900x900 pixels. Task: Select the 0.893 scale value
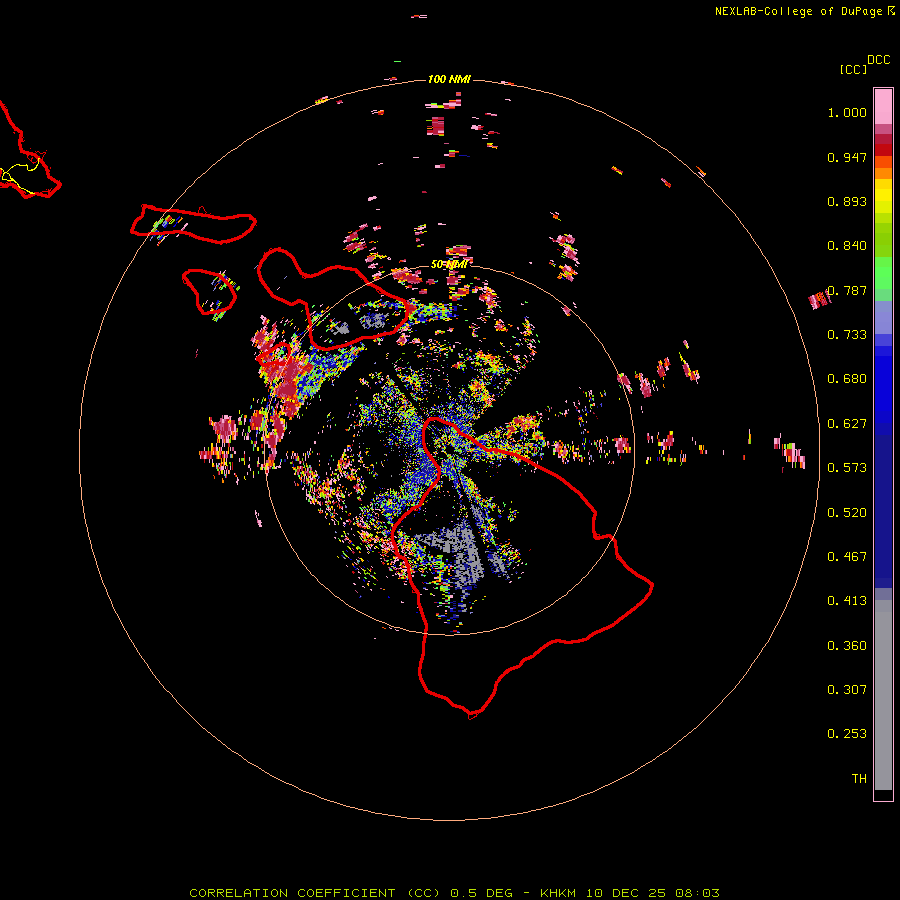pyautogui.click(x=847, y=201)
